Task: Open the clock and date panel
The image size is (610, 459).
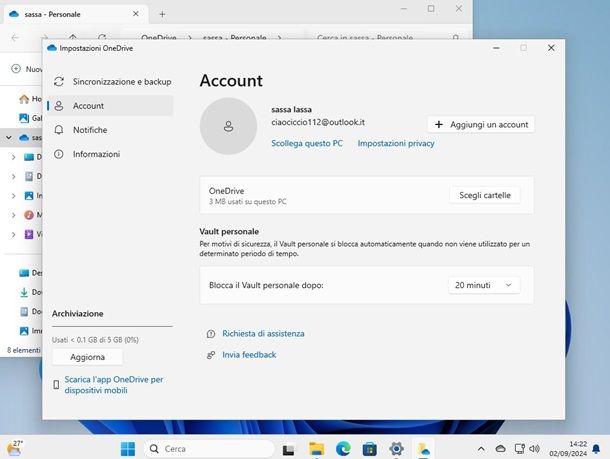Action: 568,449
